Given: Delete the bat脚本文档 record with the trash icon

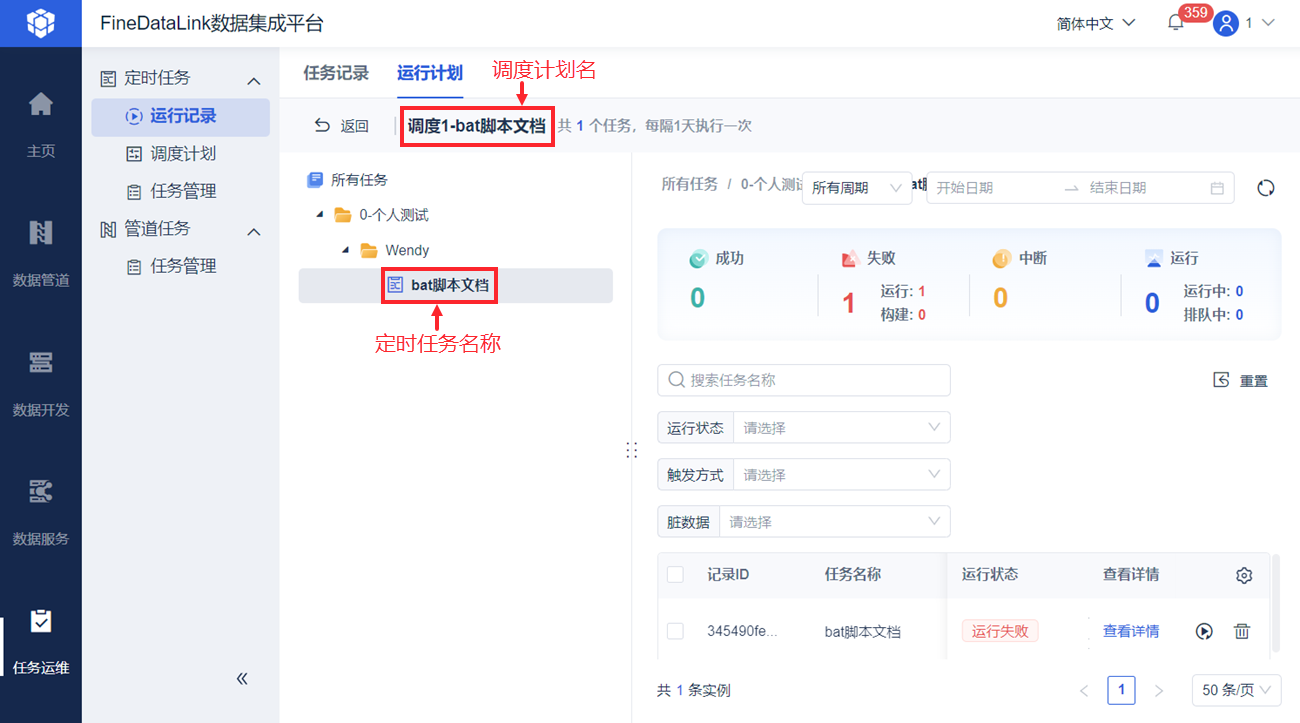Looking at the screenshot, I should pos(1242,631).
